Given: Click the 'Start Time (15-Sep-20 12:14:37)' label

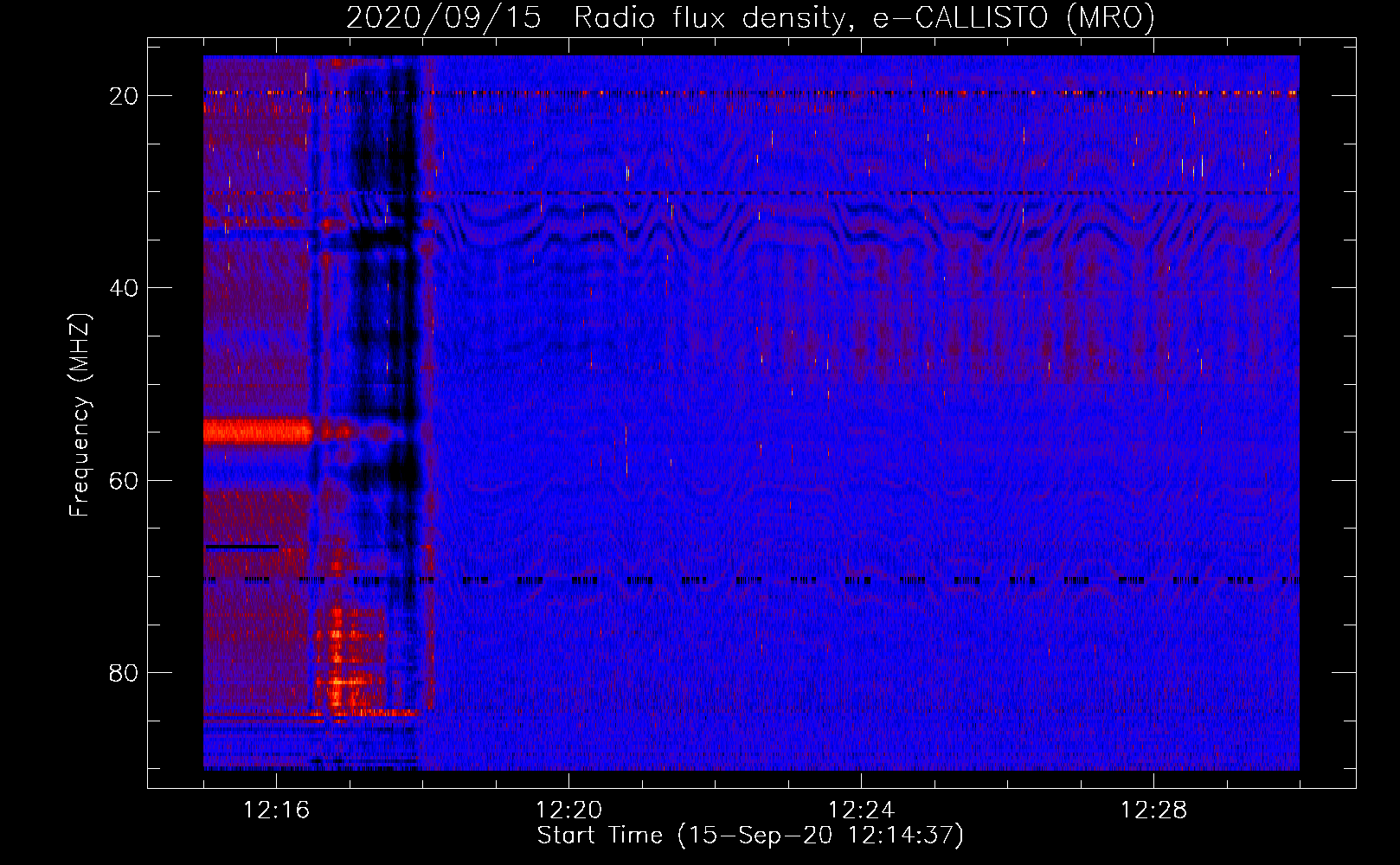Looking at the screenshot, I should tap(750, 836).
